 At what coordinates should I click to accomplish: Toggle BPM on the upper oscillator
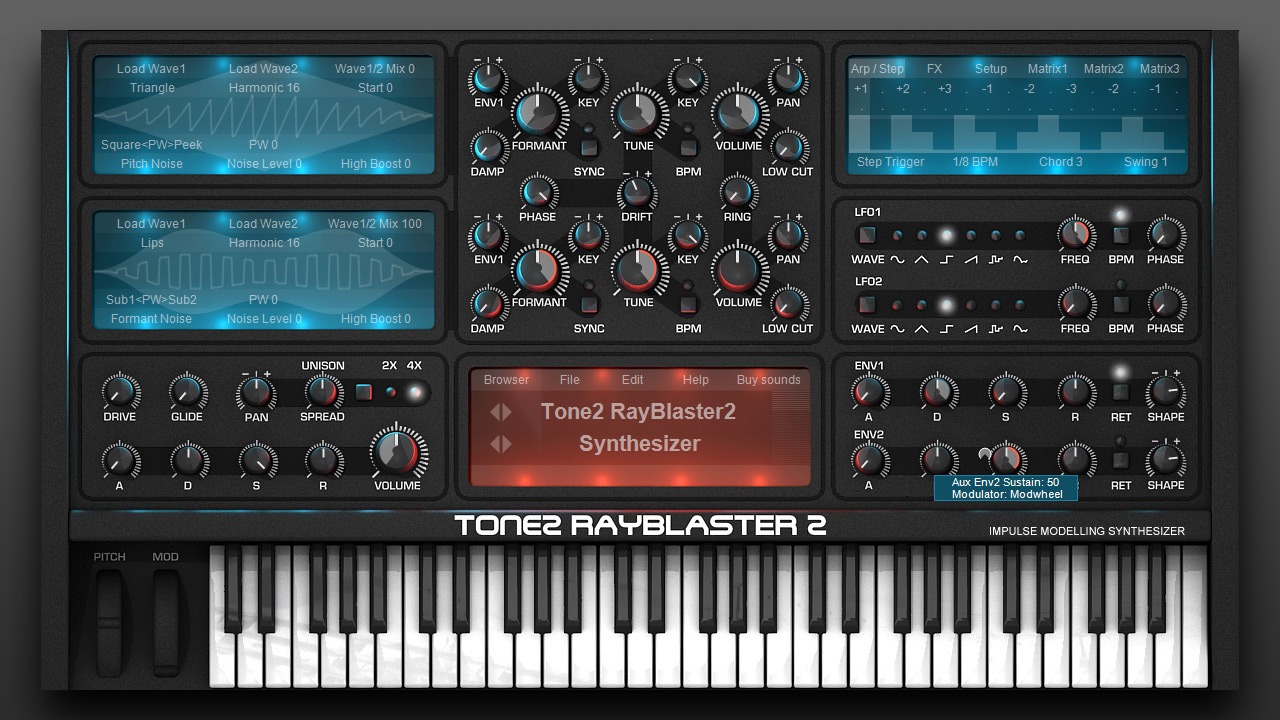(688, 148)
